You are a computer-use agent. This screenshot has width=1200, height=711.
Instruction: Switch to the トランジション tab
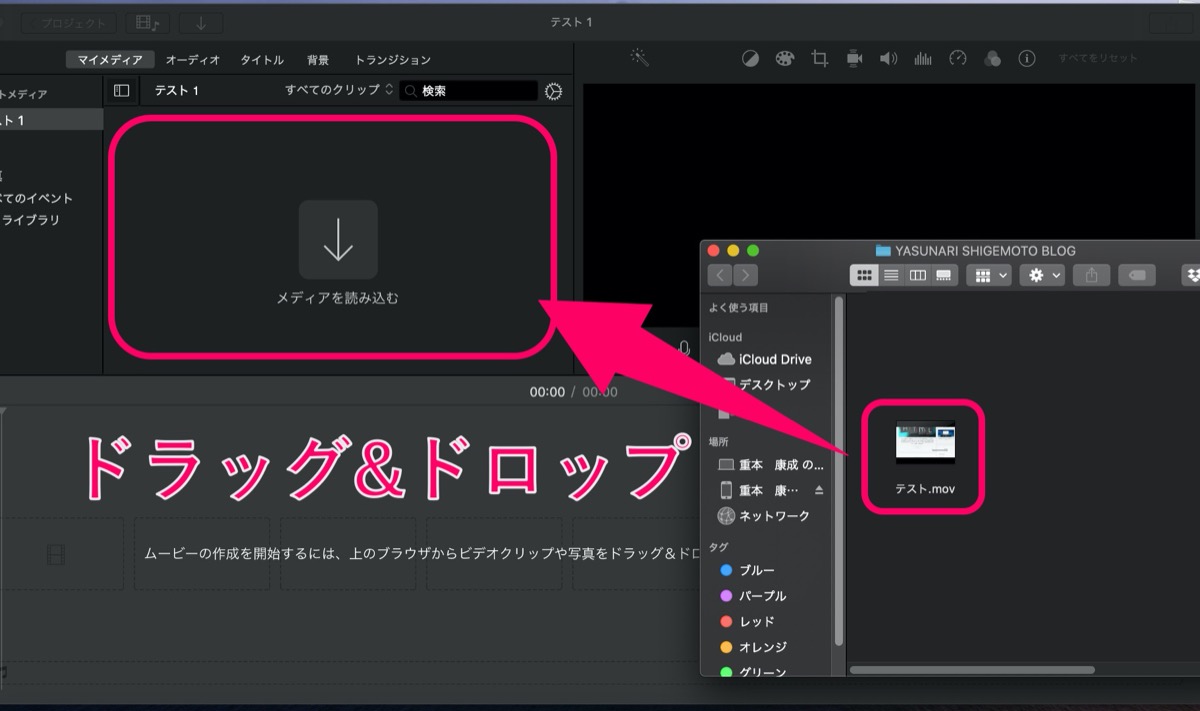(x=393, y=60)
